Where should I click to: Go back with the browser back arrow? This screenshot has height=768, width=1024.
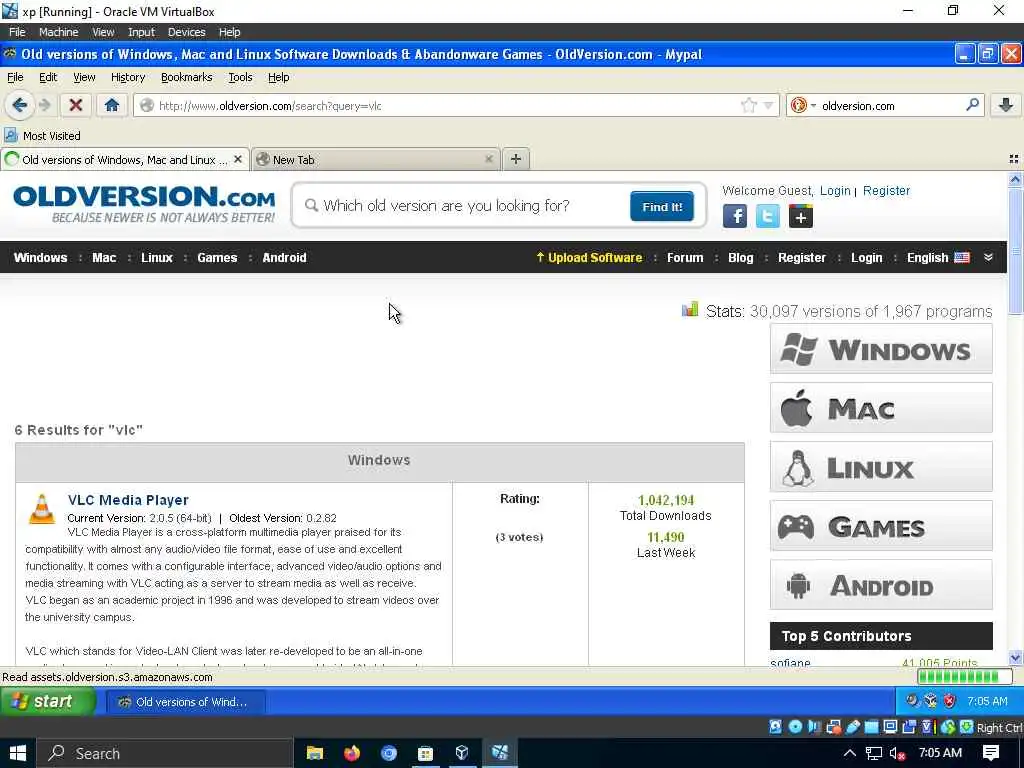20,105
